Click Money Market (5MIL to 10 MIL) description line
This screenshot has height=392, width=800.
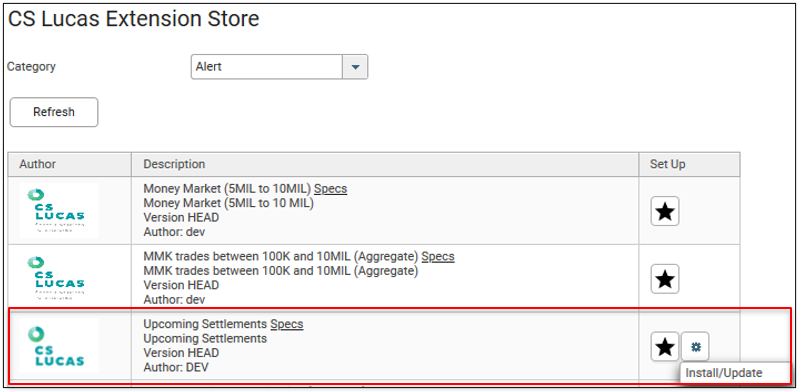click(x=229, y=203)
